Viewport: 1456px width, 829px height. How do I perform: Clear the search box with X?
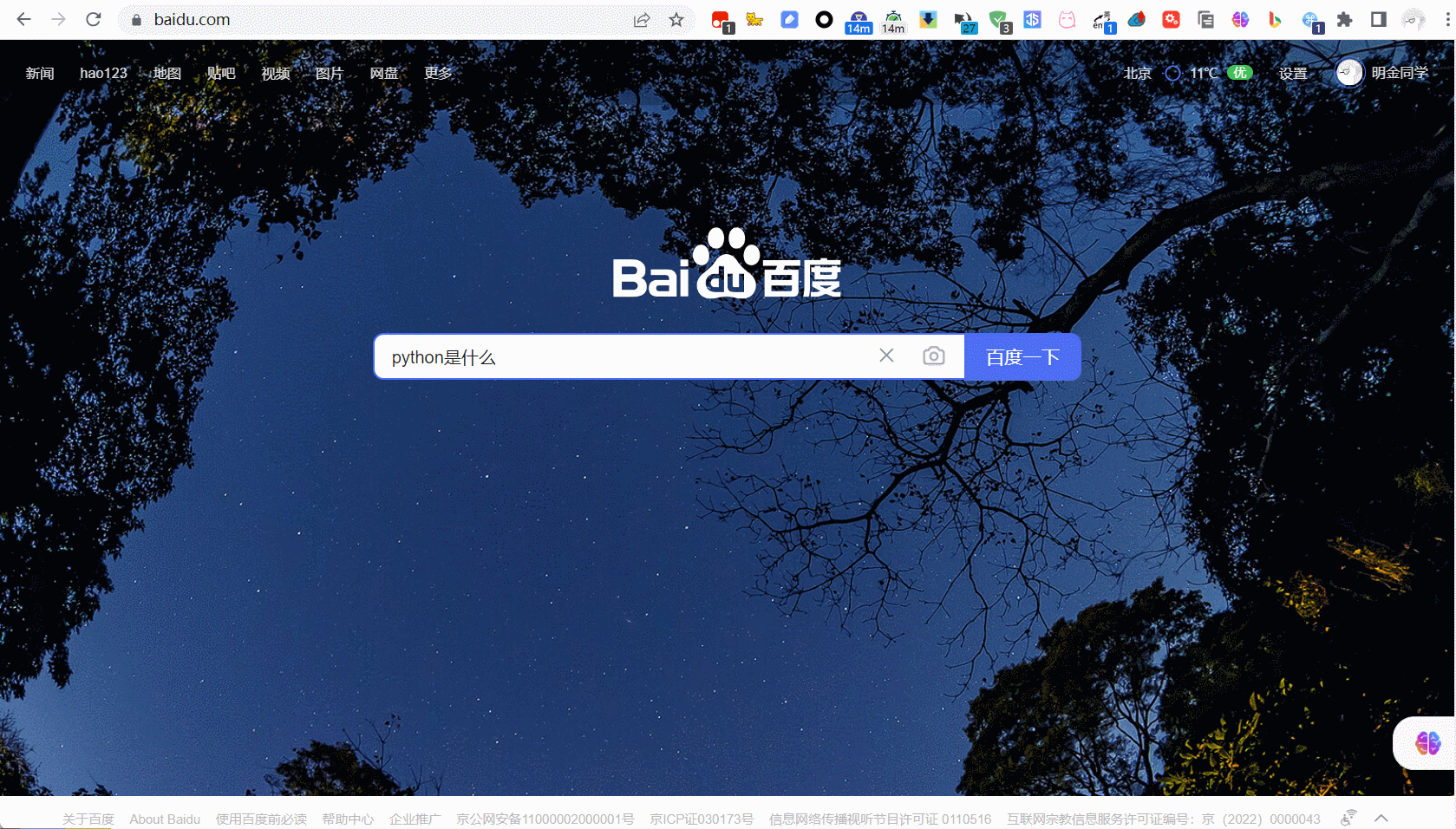pos(886,356)
